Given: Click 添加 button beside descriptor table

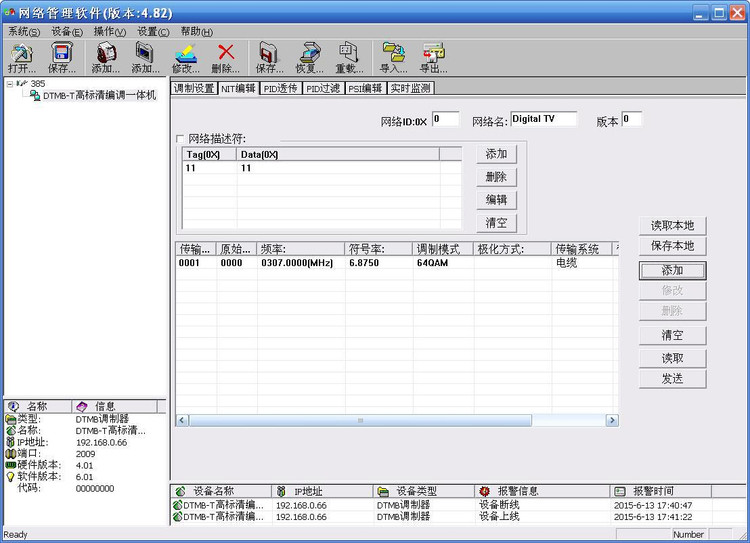Looking at the screenshot, I should pos(496,154).
